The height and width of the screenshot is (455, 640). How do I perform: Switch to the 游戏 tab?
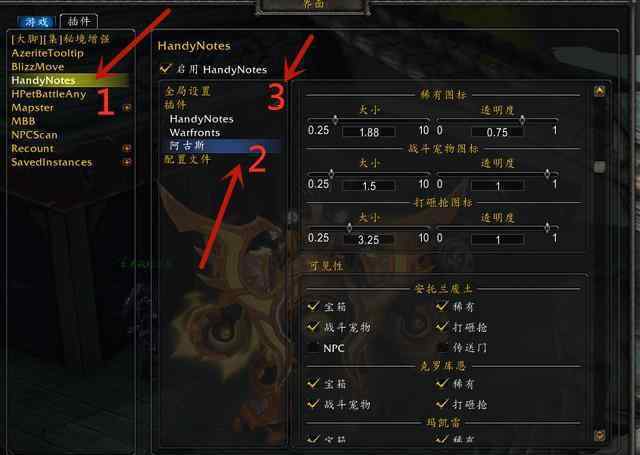[x=37, y=22]
